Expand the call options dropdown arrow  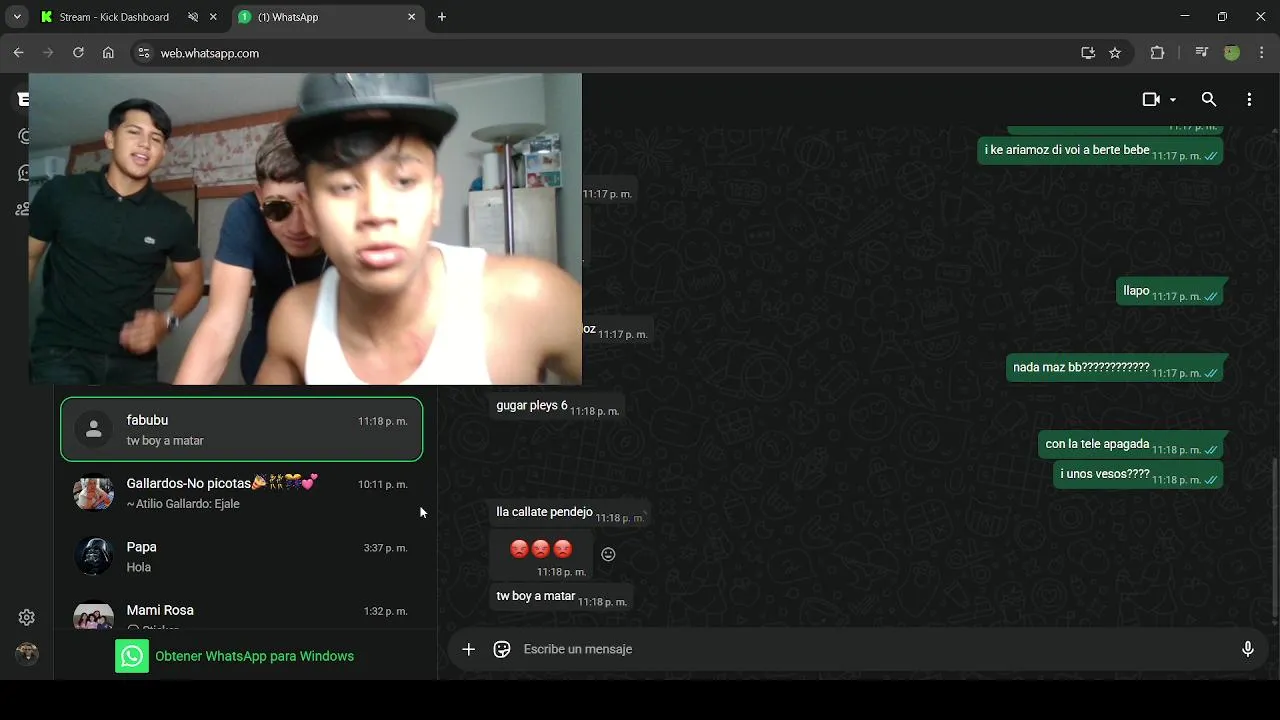(1173, 100)
